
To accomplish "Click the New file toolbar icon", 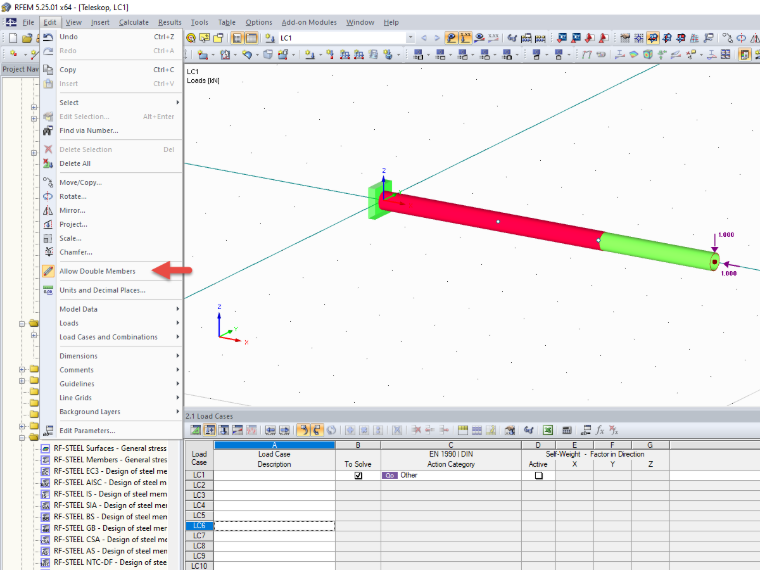I will (13, 38).
